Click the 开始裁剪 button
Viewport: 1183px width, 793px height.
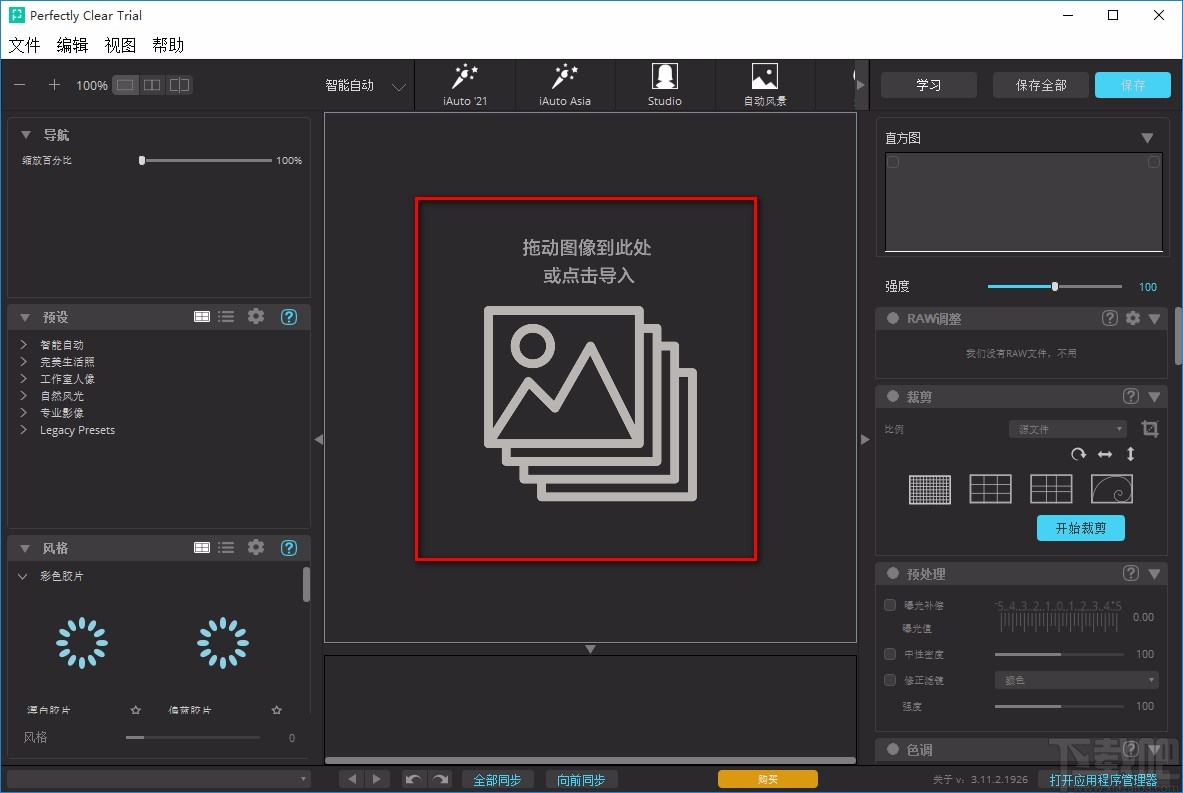coord(1080,528)
